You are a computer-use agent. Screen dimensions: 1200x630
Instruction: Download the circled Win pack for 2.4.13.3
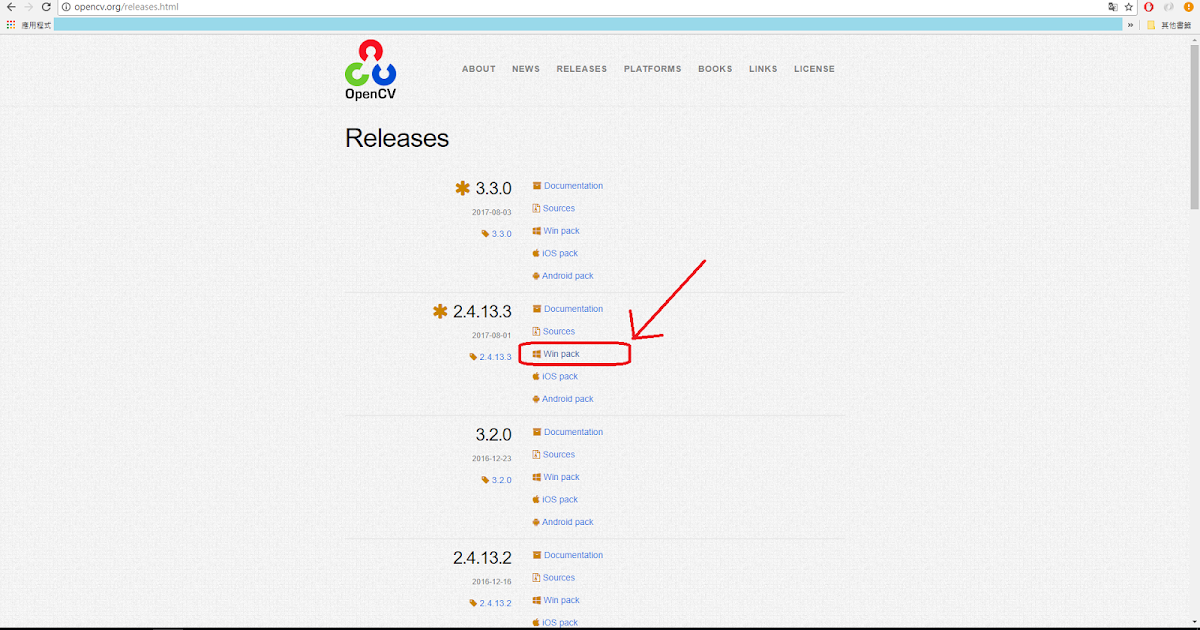coord(560,353)
